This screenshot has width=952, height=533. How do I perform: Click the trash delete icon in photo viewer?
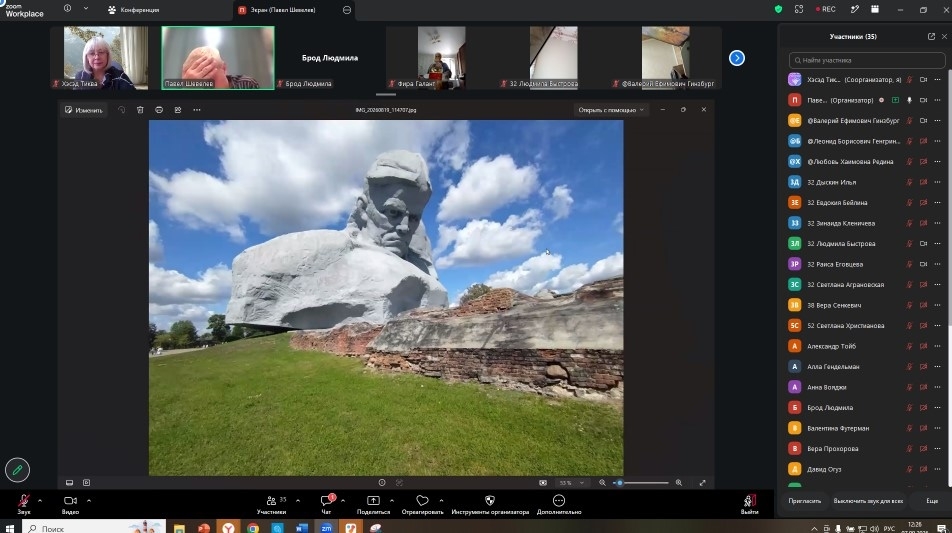click(140, 110)
